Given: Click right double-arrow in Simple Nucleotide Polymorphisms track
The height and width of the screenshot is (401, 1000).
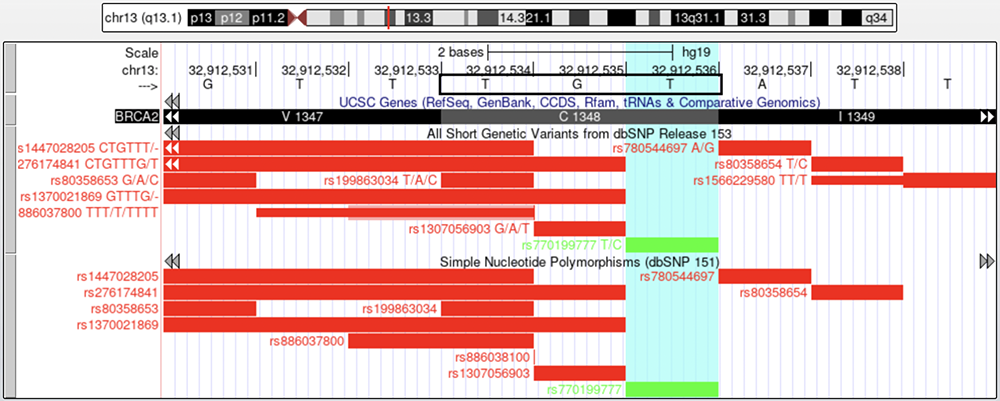Looking at the screenshot, I should click(x=987, y=261).
